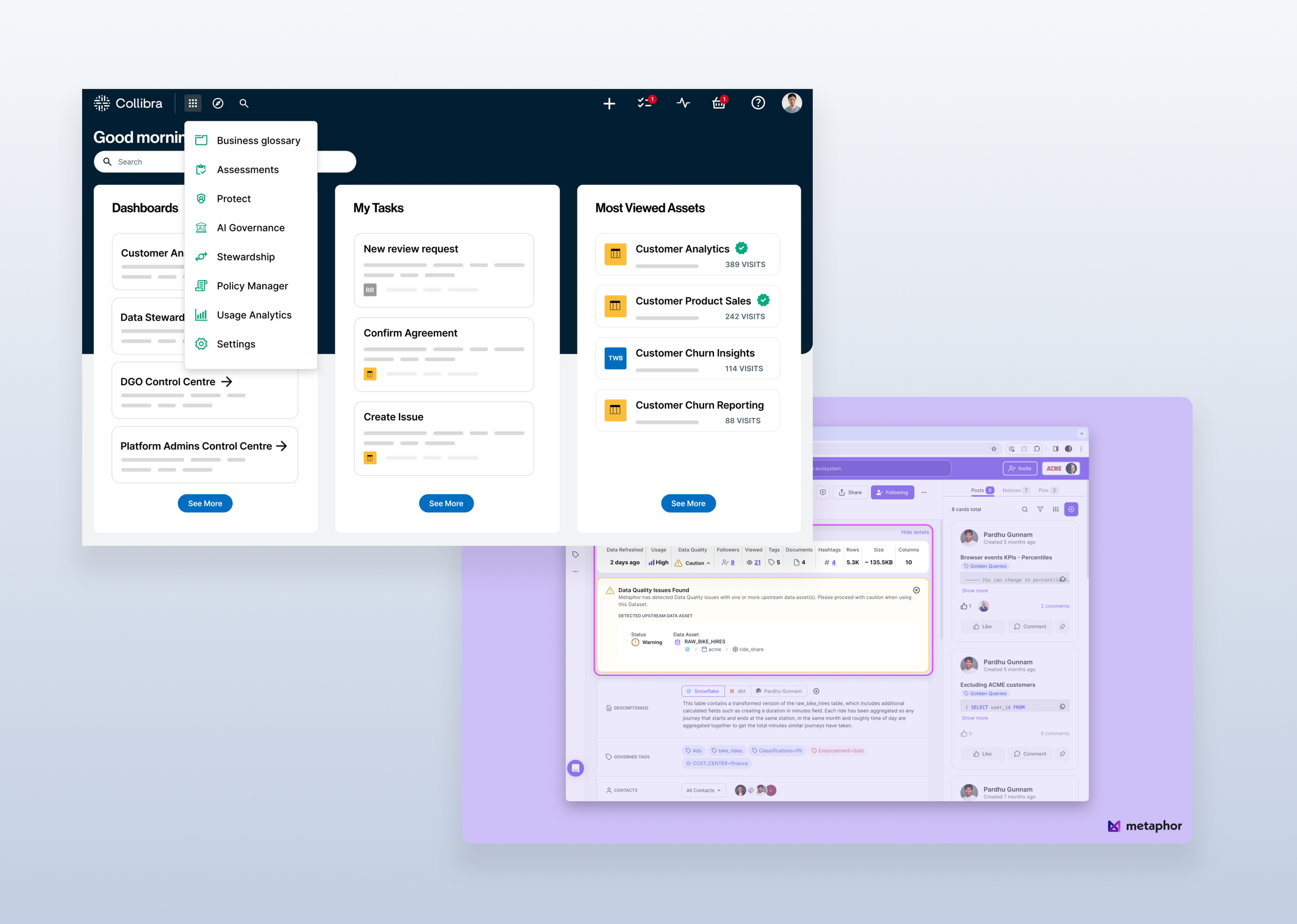Click Hide details to collapse details
Viewport: 1297px width, 924px height.
click(x=914, y=532)
